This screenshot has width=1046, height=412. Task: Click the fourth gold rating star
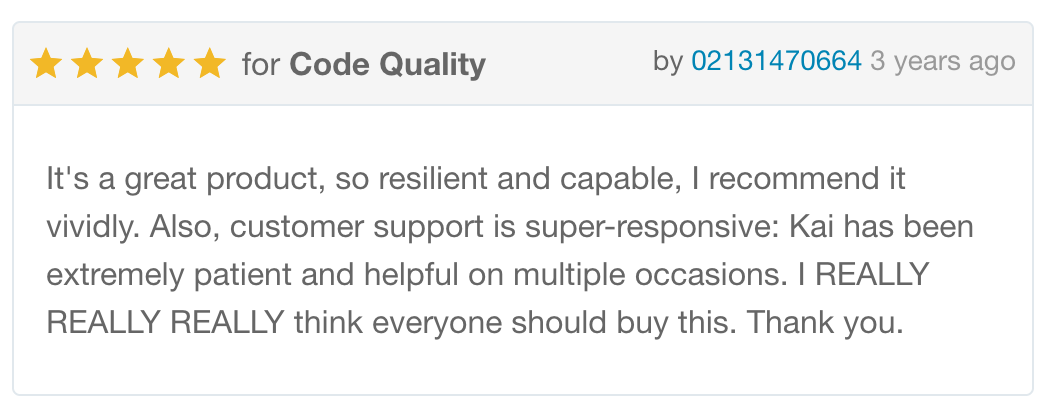[x=169, y=65]
